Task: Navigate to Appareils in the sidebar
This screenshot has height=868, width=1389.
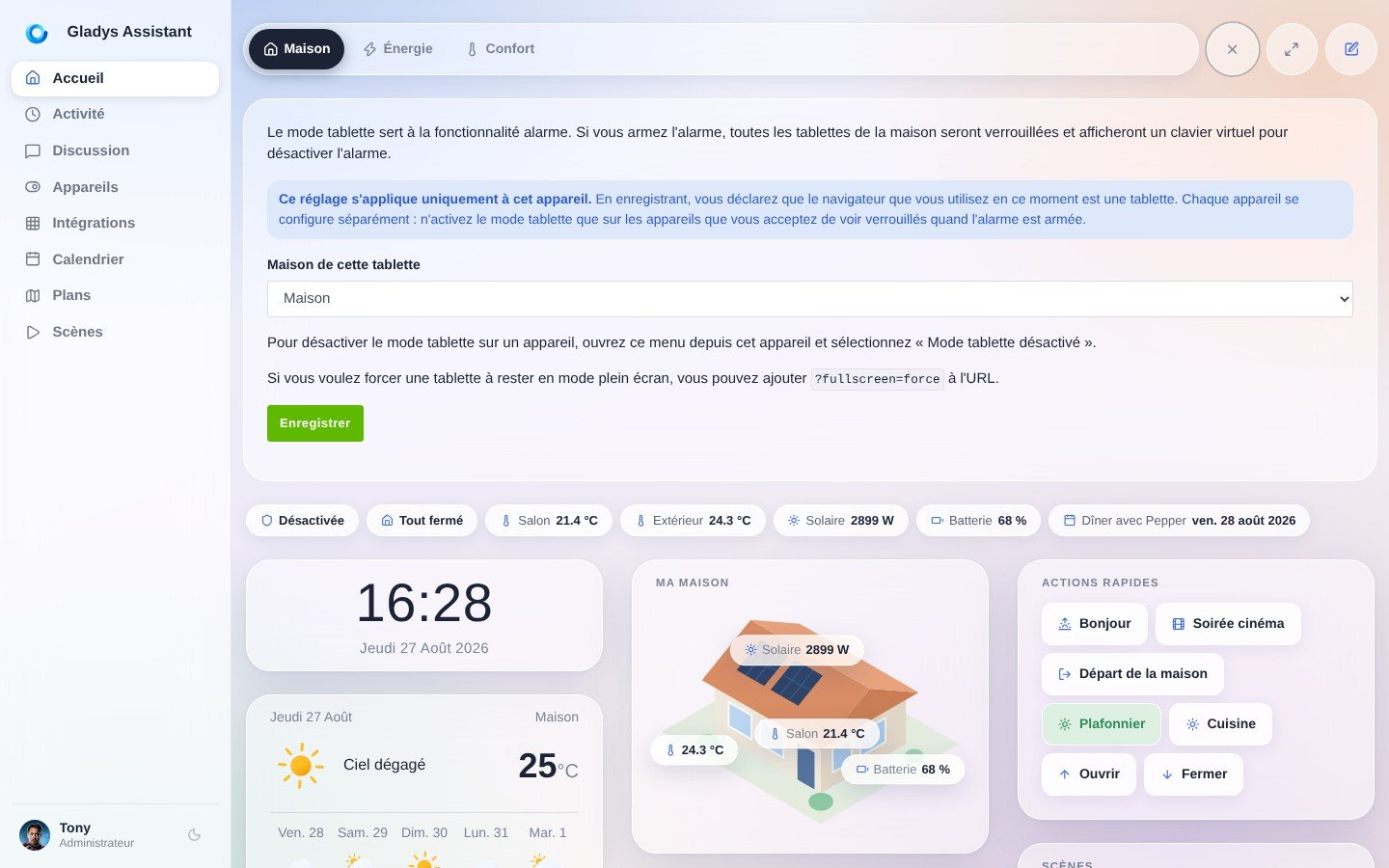Action: (115, 187)
